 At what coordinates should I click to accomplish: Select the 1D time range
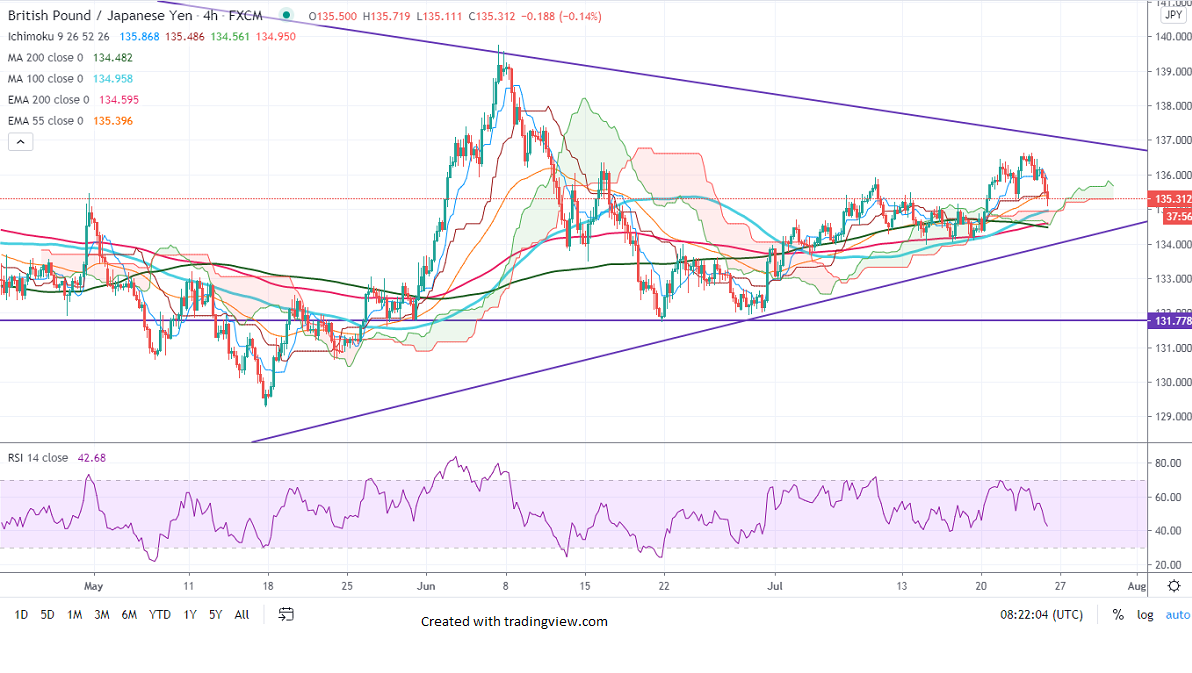[21, 614]
